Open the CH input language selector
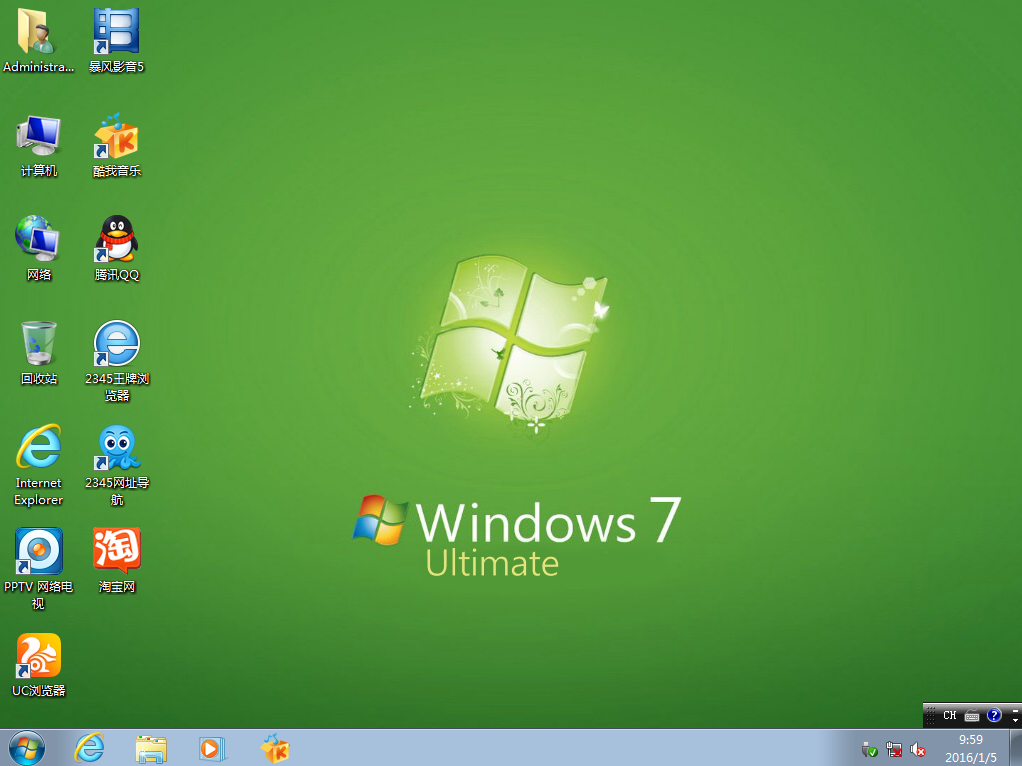 pos(949,716)
